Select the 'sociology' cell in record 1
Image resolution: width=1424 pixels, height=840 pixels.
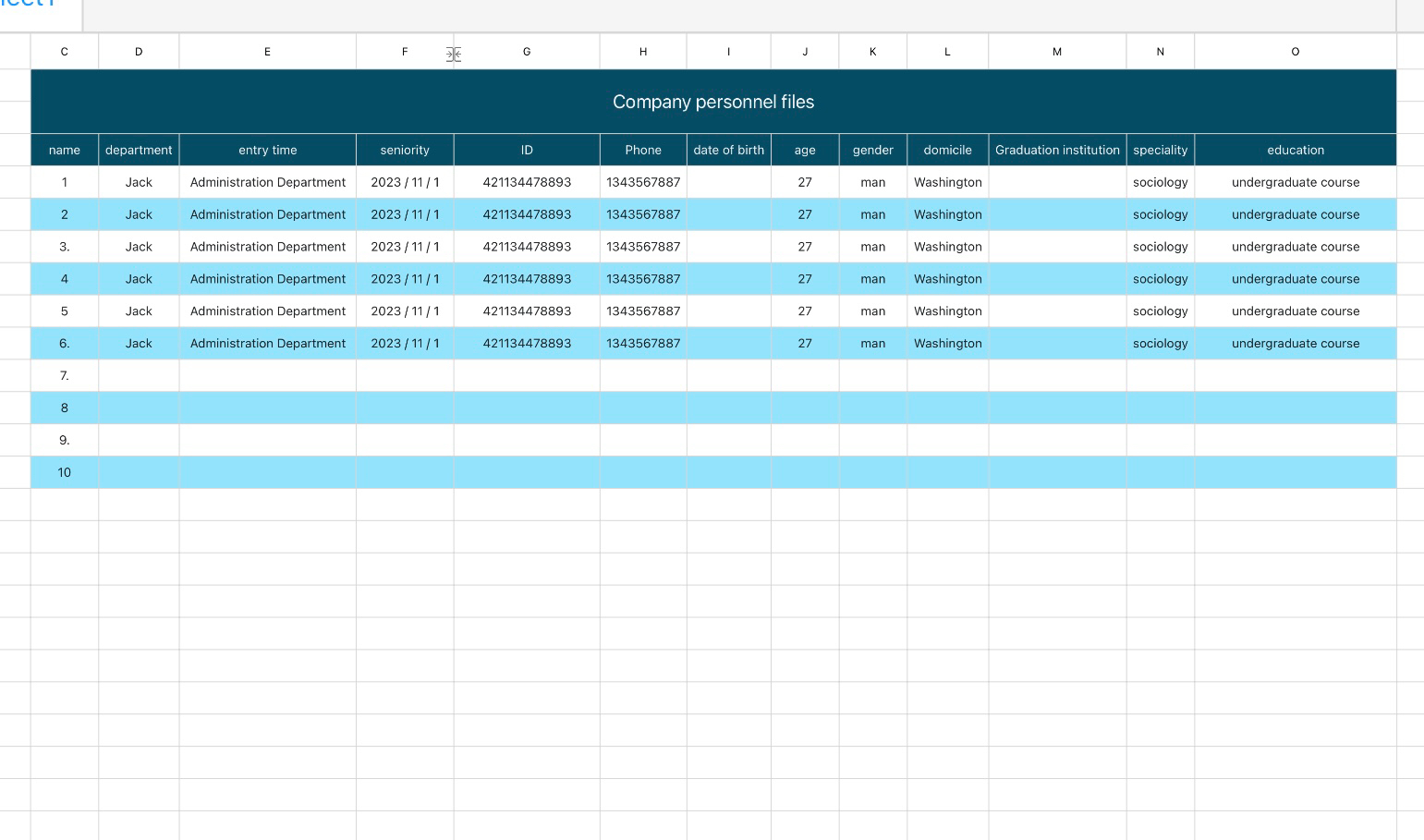click(1161, 182)
